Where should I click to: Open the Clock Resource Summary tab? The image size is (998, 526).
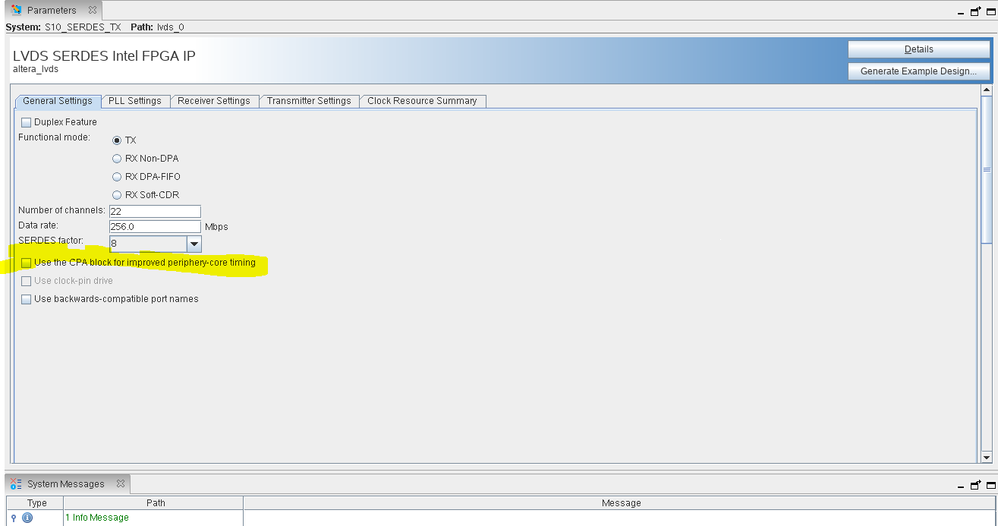point(422,101)
